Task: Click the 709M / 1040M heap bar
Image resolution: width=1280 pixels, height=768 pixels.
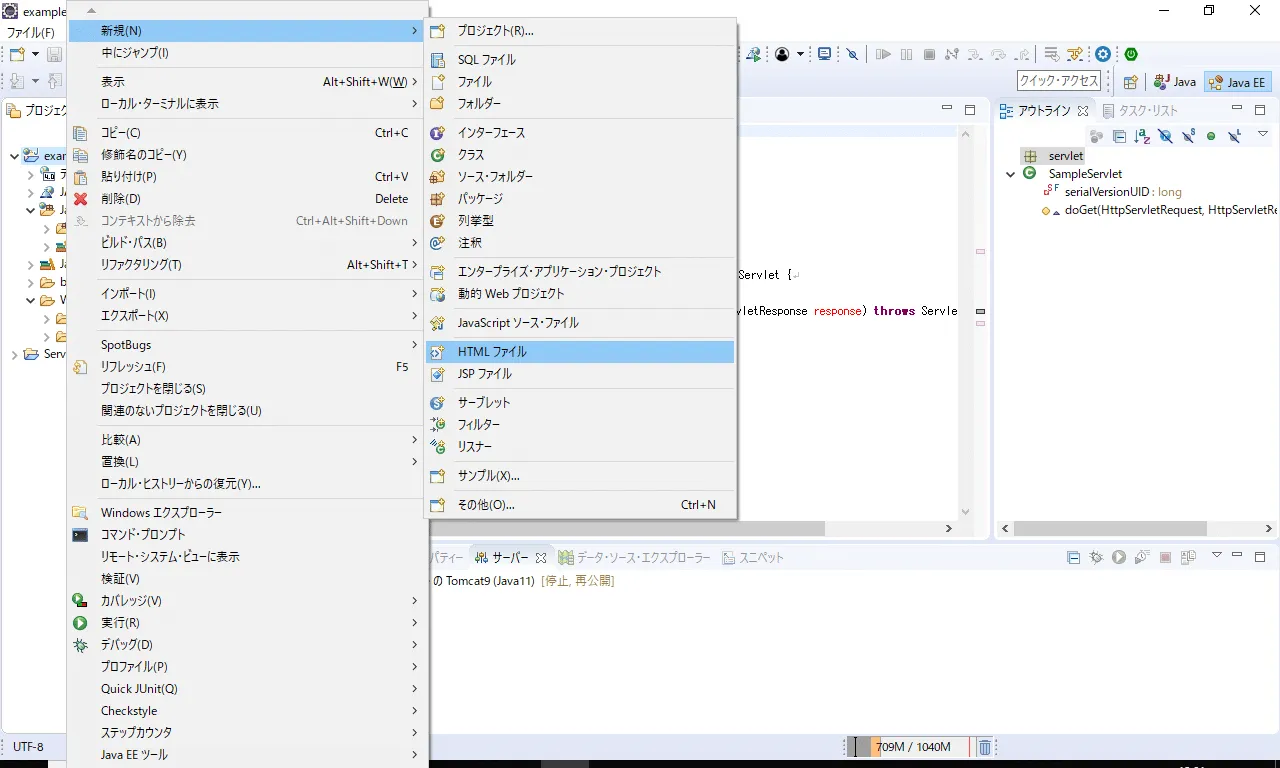Action: click(x=910, y=747)
